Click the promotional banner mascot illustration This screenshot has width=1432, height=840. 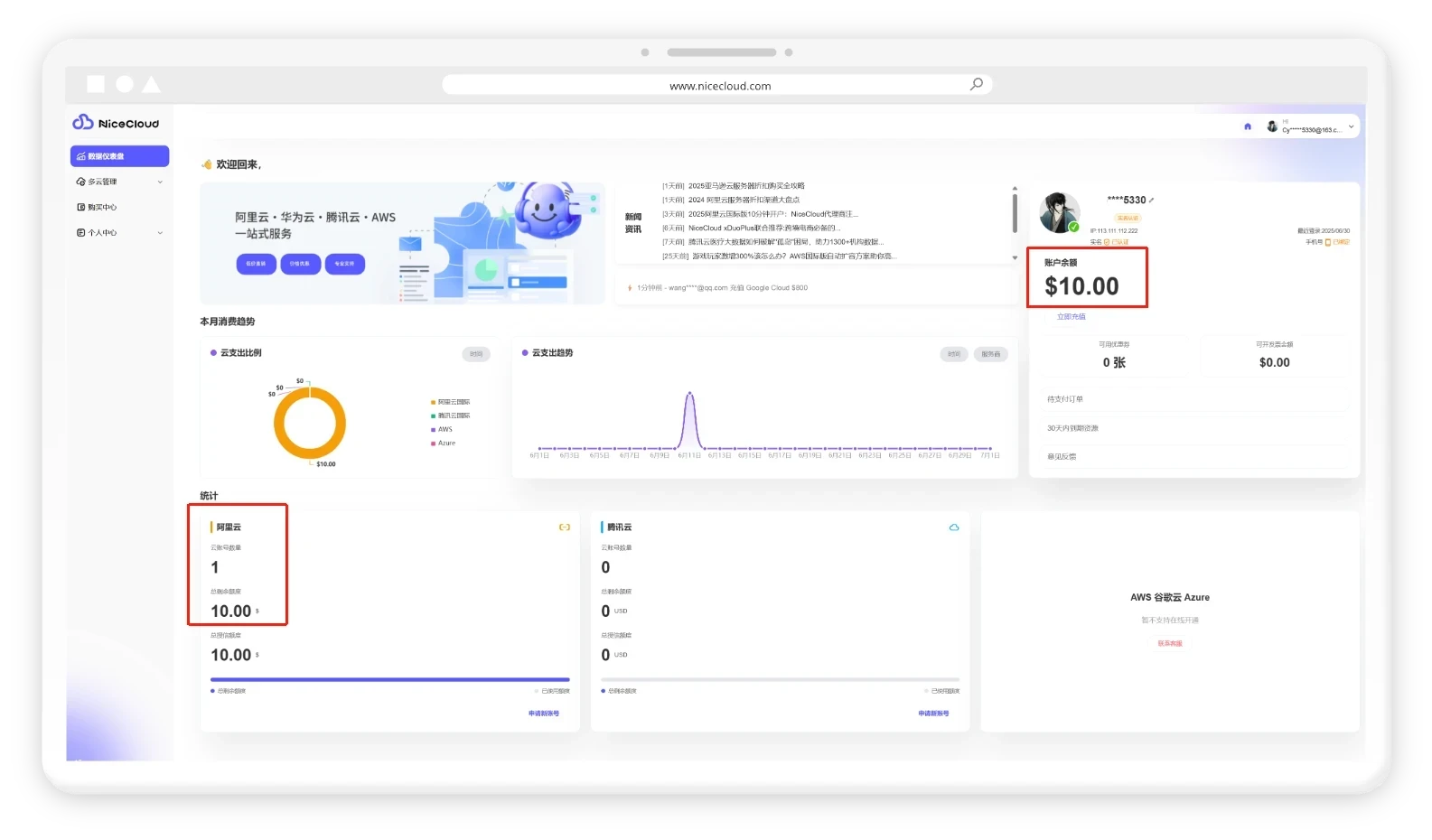(546, 210)
